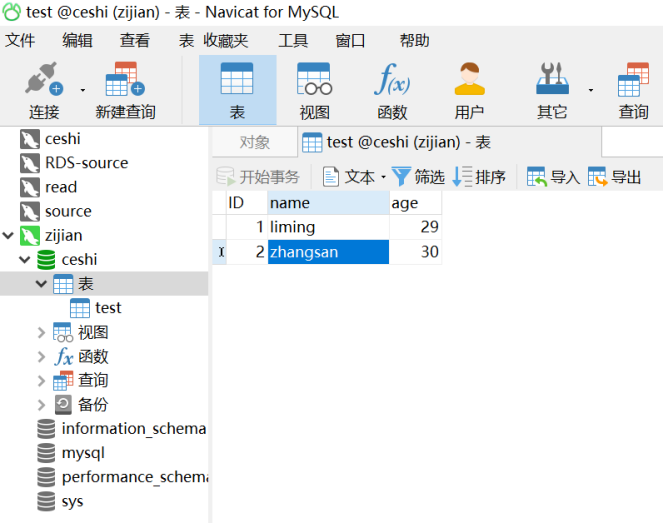
Task: Expand the 备份 (Backup) tree node
Action: 41,405
